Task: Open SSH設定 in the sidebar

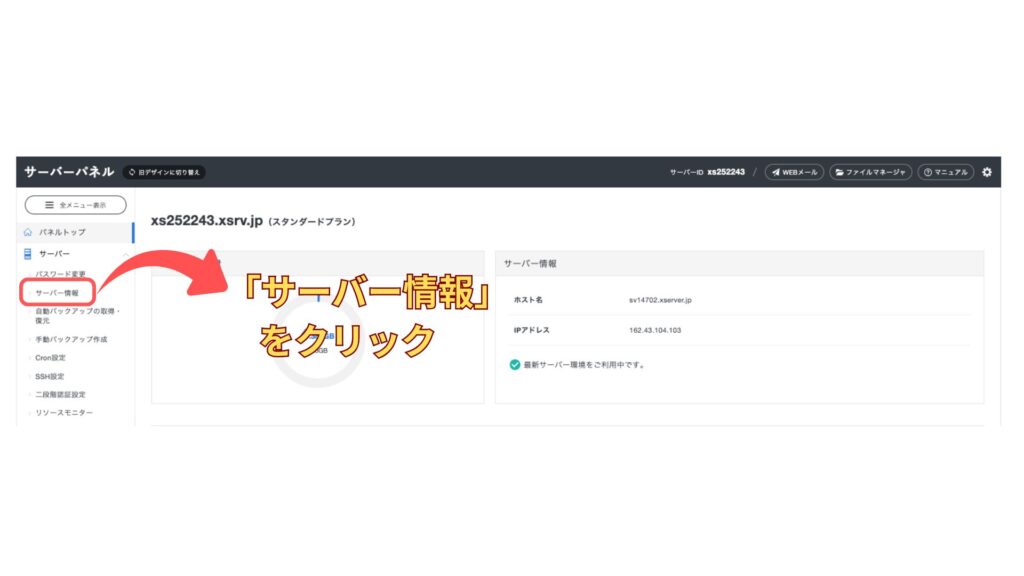Action: [49, 376]
